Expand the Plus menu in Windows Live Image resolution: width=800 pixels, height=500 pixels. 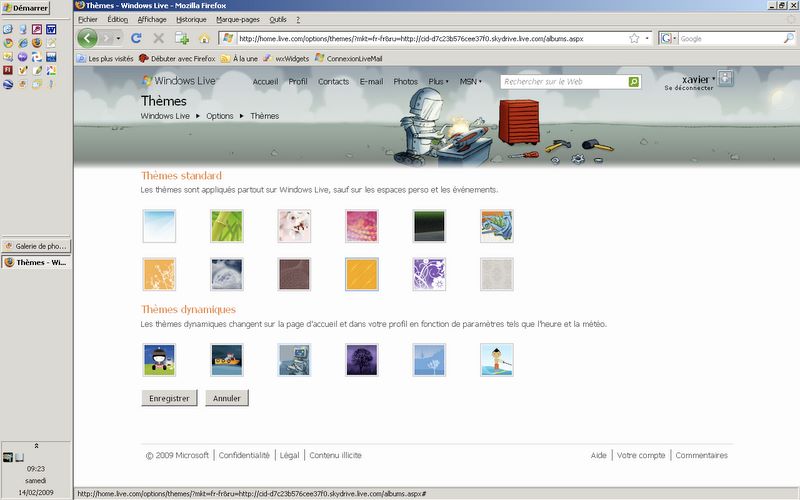[438, 82]
